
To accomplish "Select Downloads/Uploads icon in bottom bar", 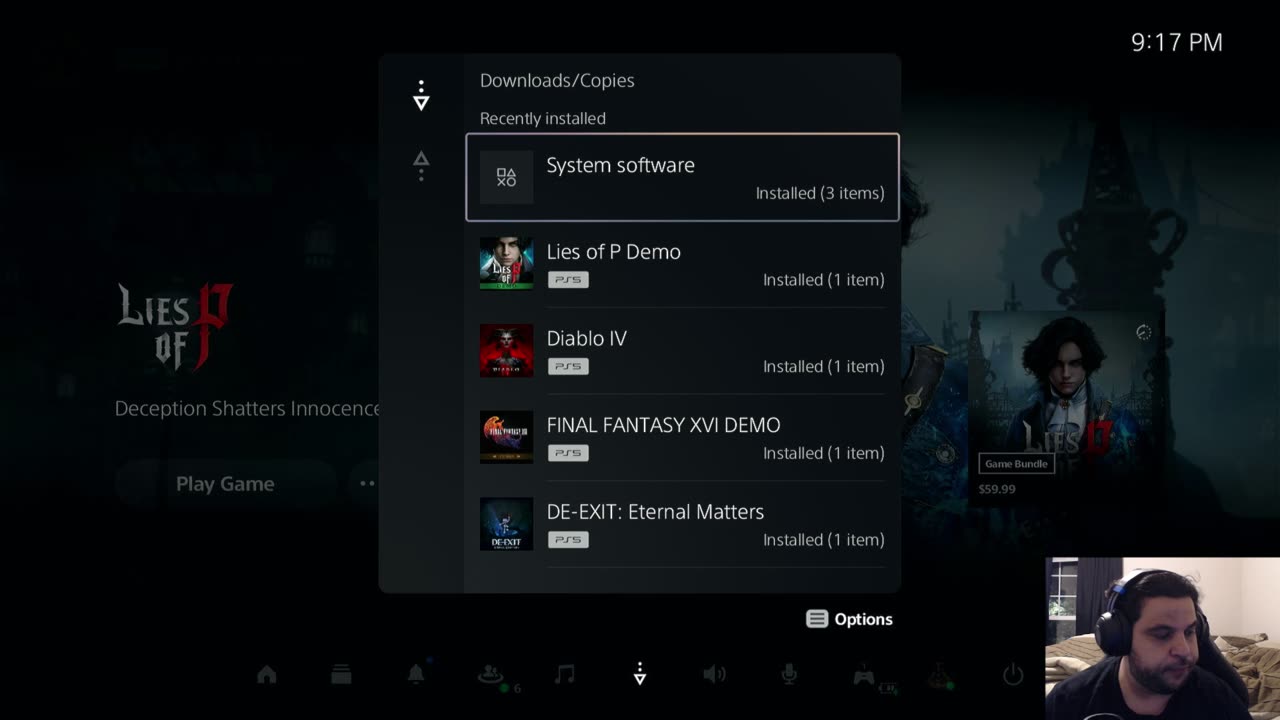I will coord(640,675).
